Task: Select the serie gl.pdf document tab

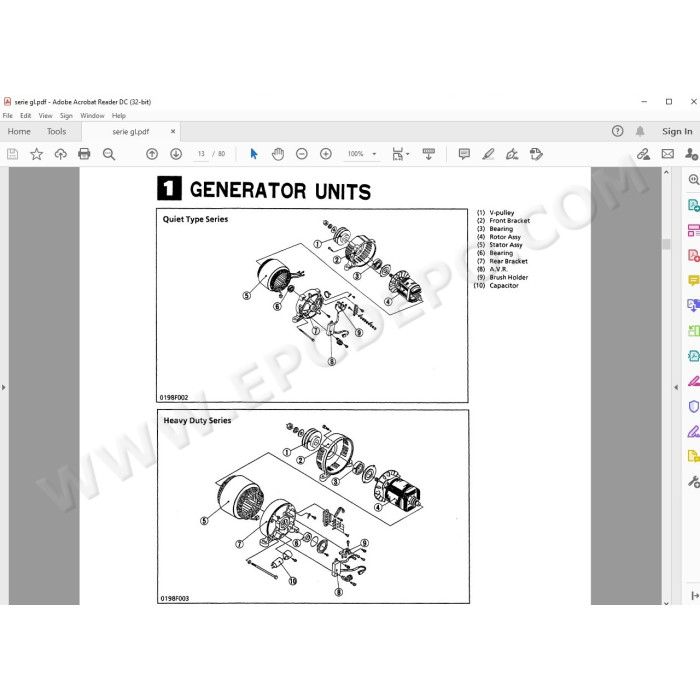Action: click(131, 132)
